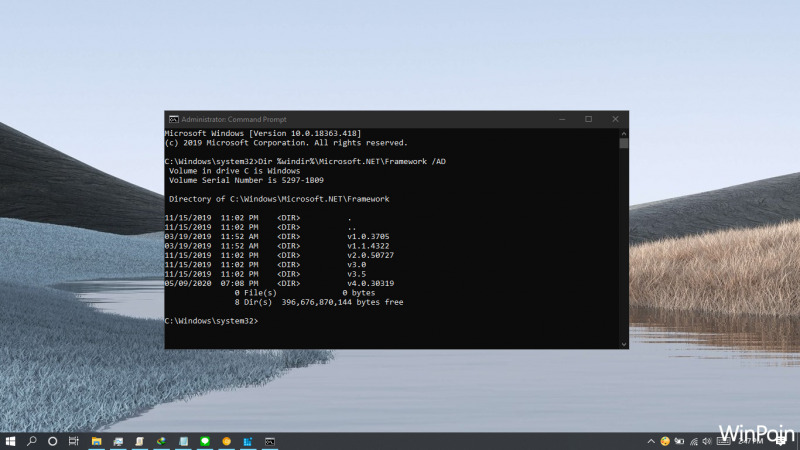Click the 'v3.0' directory entry
This screenshot has width=800, height=450.
coord(357,265)
